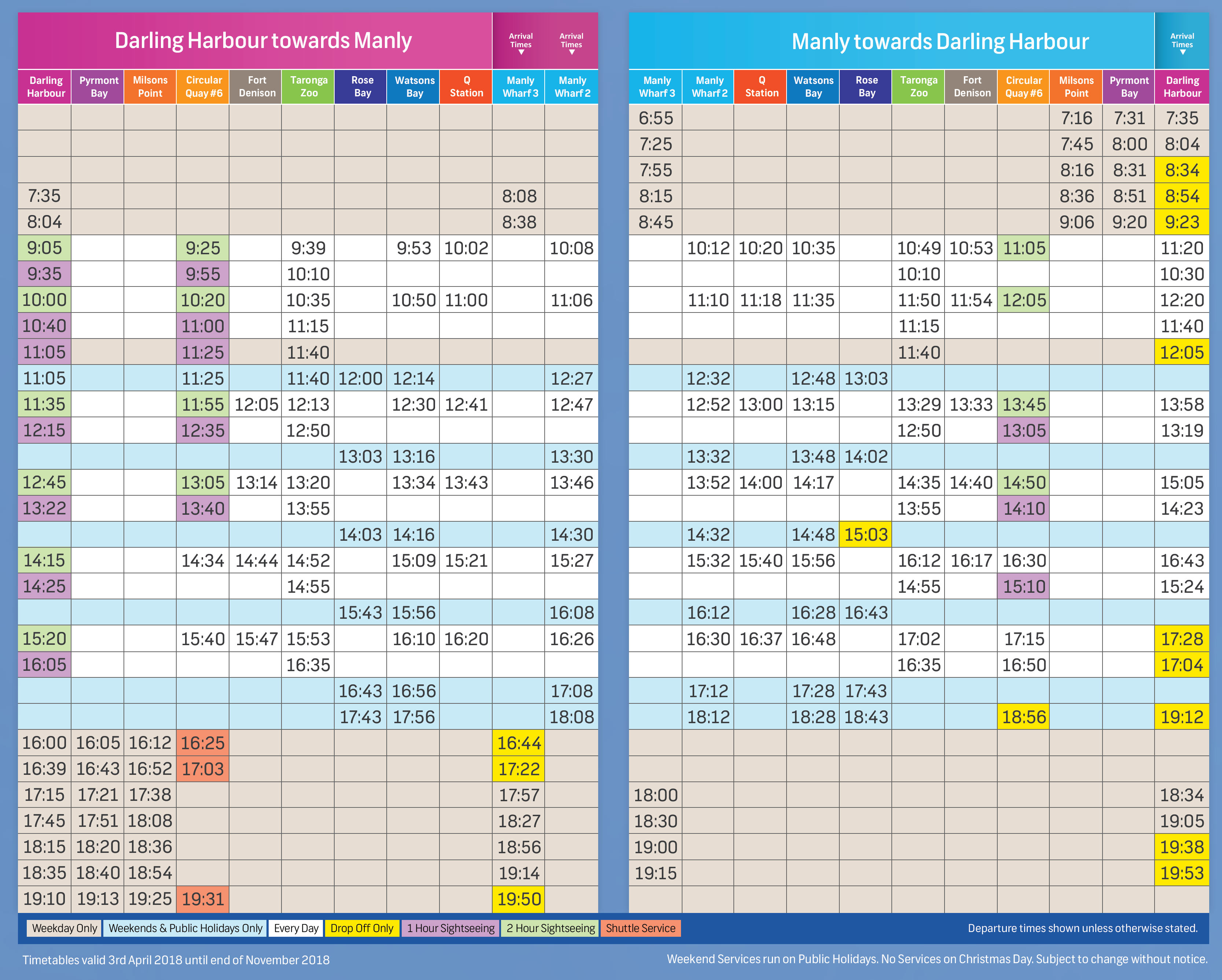Click the orange 19:31 Circular Quay time
This screenshot has height=980, width=1222.
[203, 899]
